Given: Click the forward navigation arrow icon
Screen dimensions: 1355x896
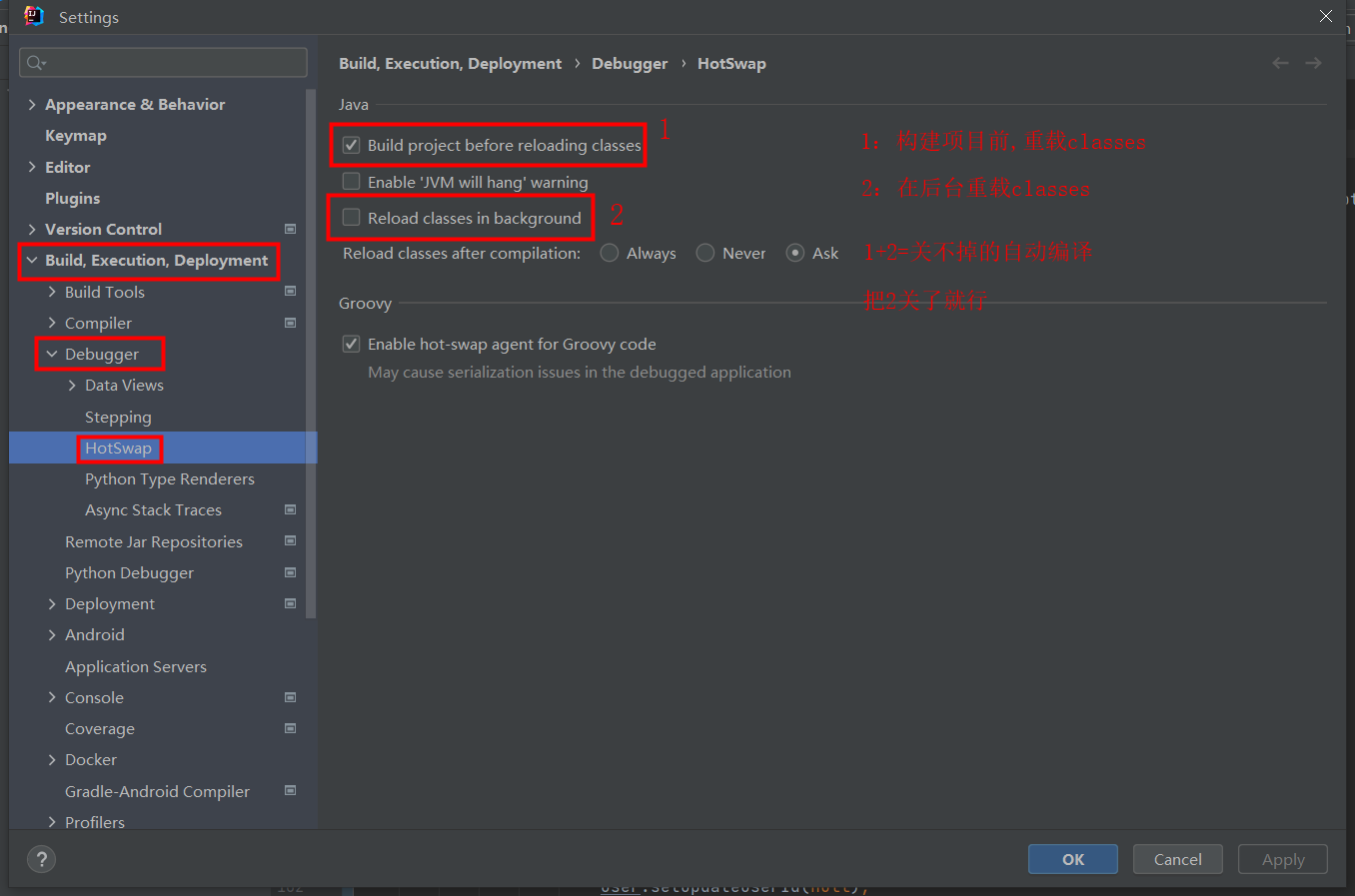Looking at the screenshot, I should coord(1313,63).
